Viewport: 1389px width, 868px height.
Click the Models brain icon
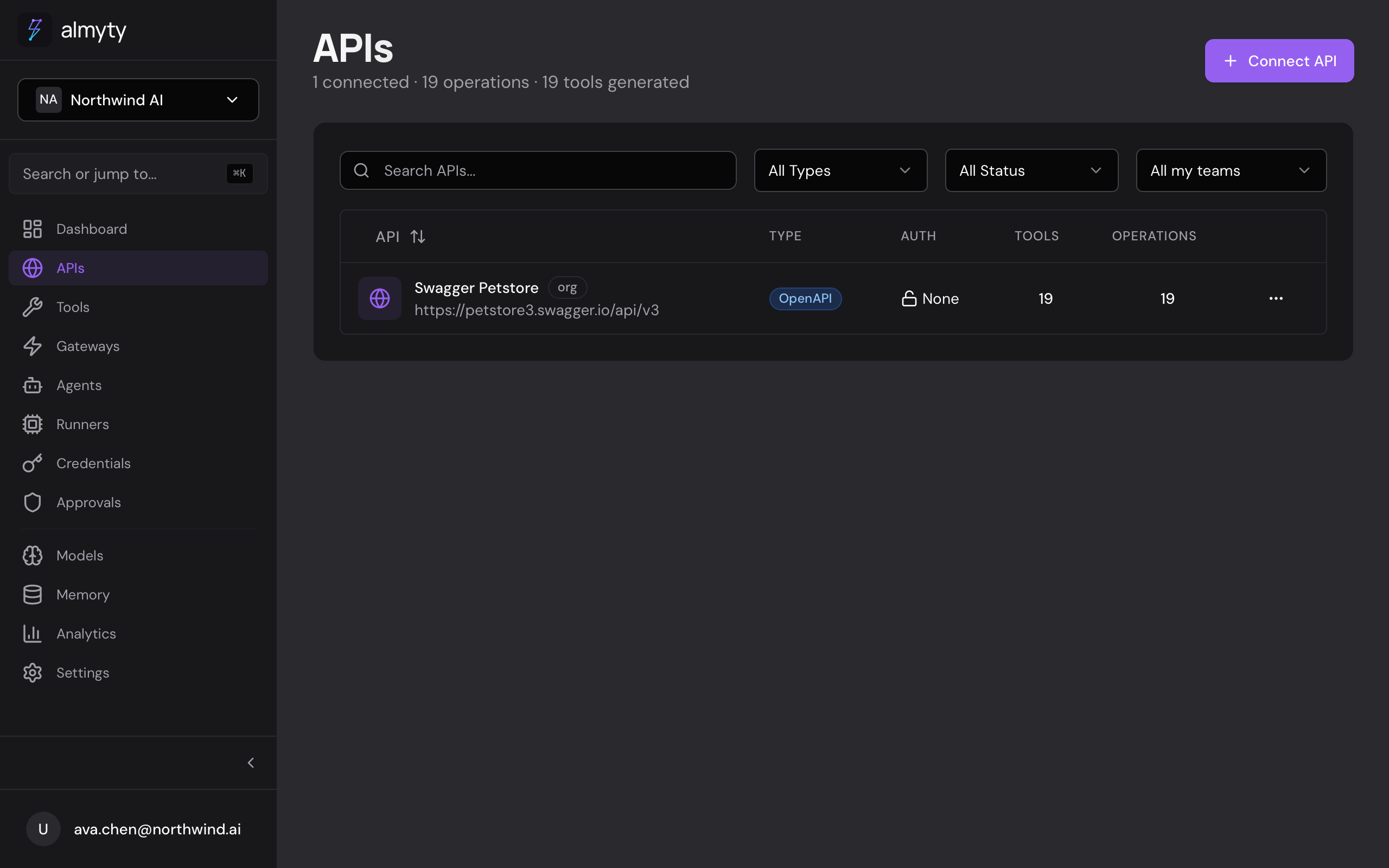[x=32, y=556]
